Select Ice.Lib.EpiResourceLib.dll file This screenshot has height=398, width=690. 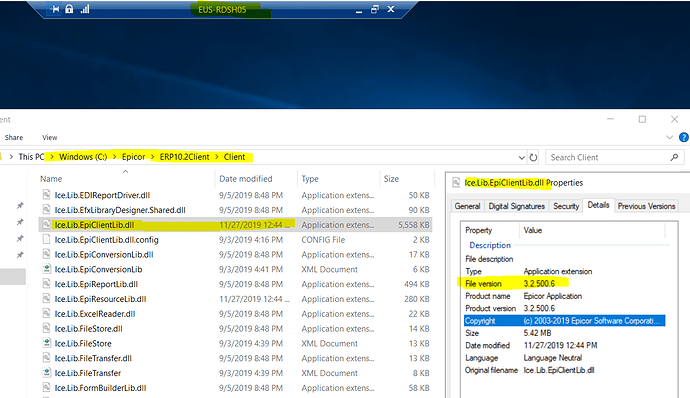click(x=100, y=299)
